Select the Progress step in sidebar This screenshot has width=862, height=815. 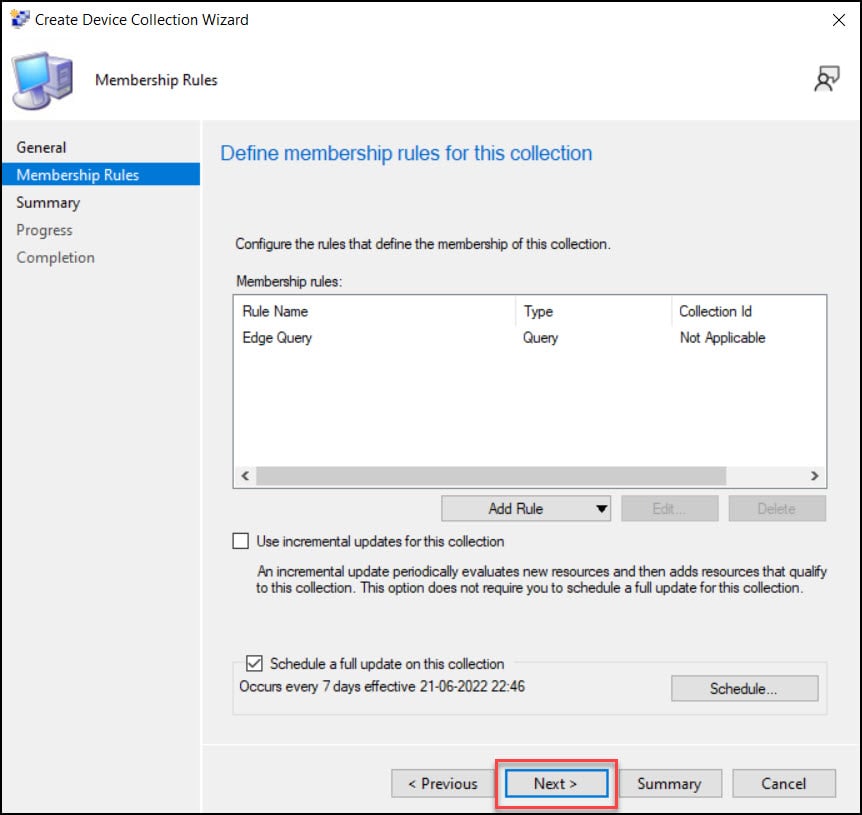point(44,230)
